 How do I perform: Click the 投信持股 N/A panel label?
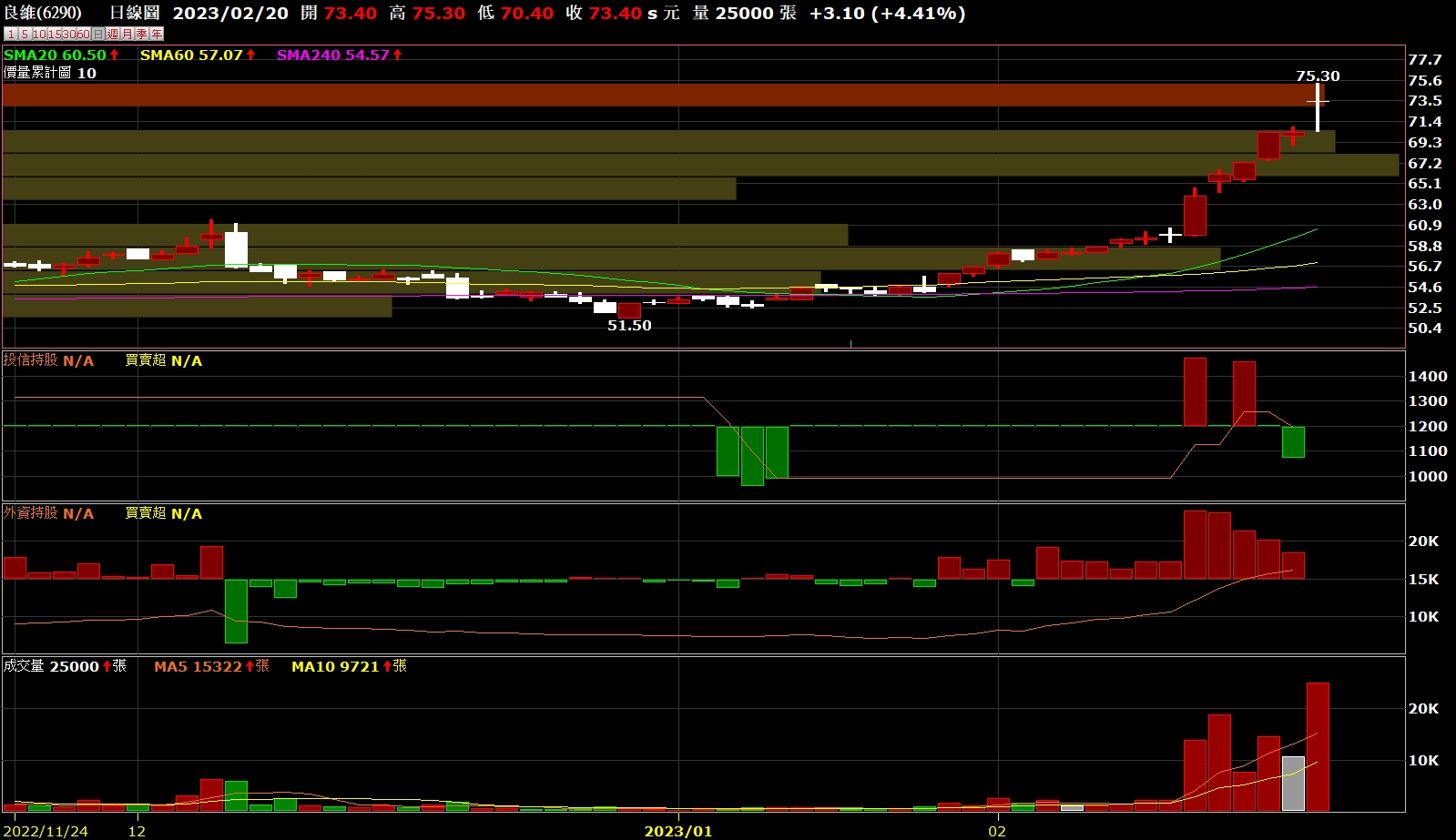48,360
